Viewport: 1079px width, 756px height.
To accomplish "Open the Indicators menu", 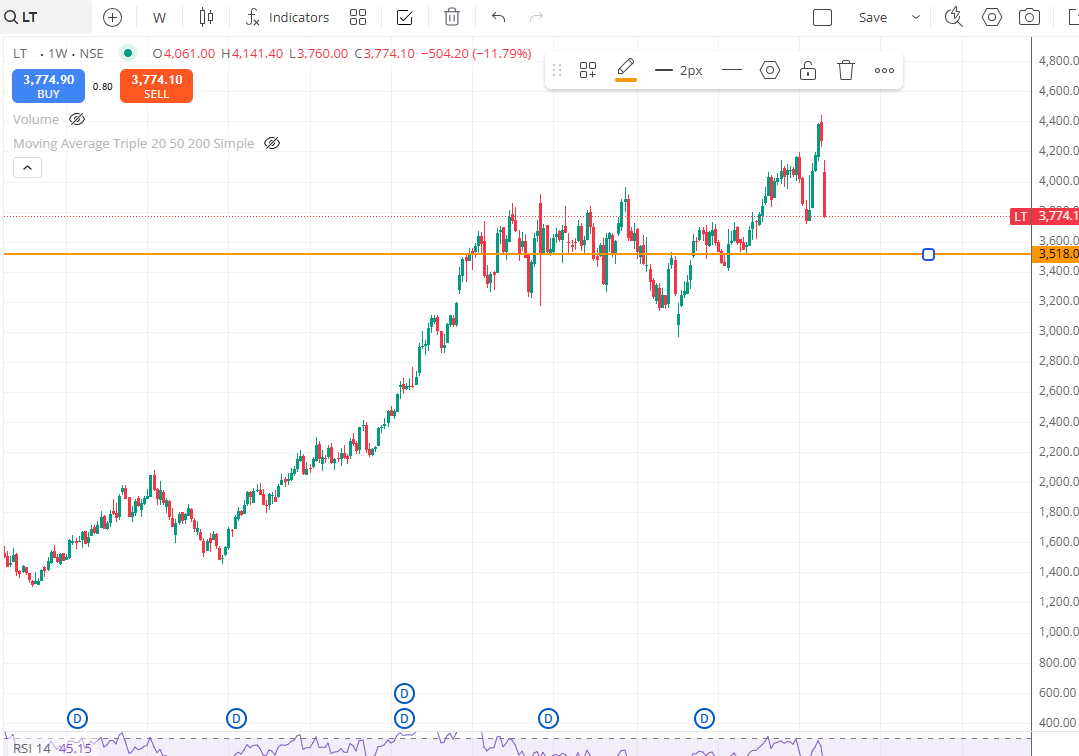I will [x=288, y=17].
